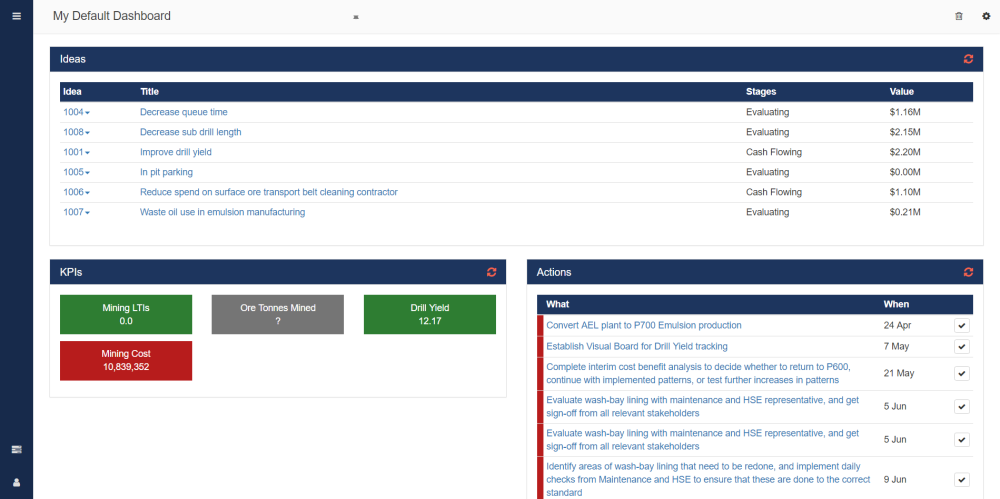This screenshot has width=1000, height=499.
Task: Tick the 9 Jun wash-bay lining action
Action: point(962,480)
